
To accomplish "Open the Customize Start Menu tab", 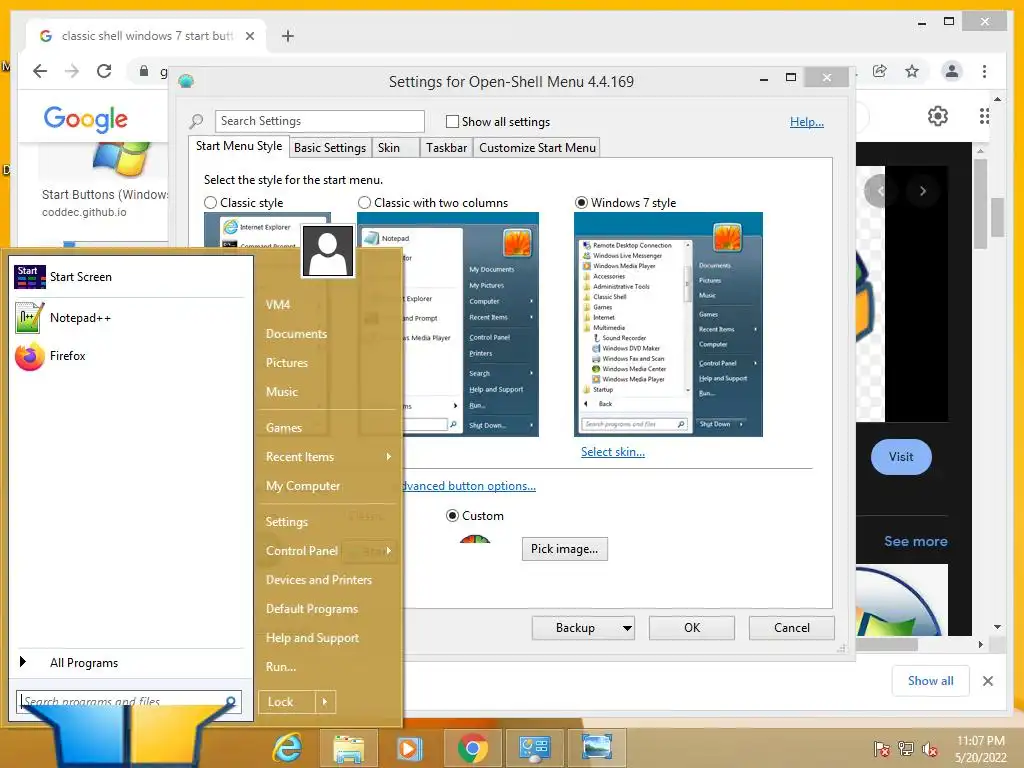I will pyautogui.click(x=537, y=148).
